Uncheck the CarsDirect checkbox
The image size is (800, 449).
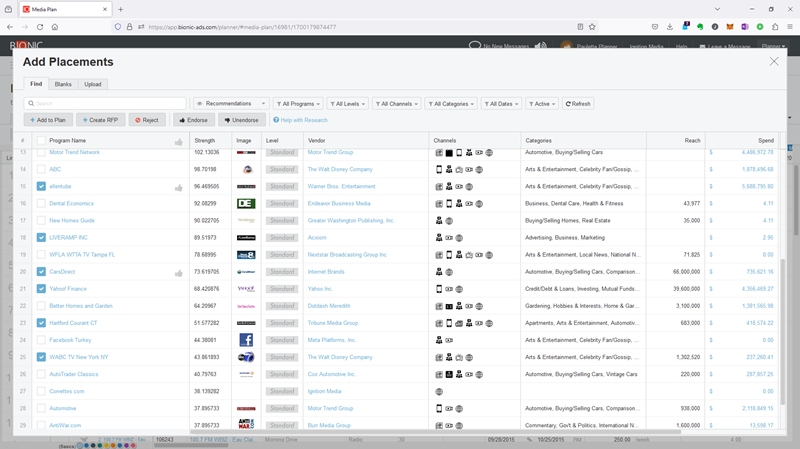(41, 272)
